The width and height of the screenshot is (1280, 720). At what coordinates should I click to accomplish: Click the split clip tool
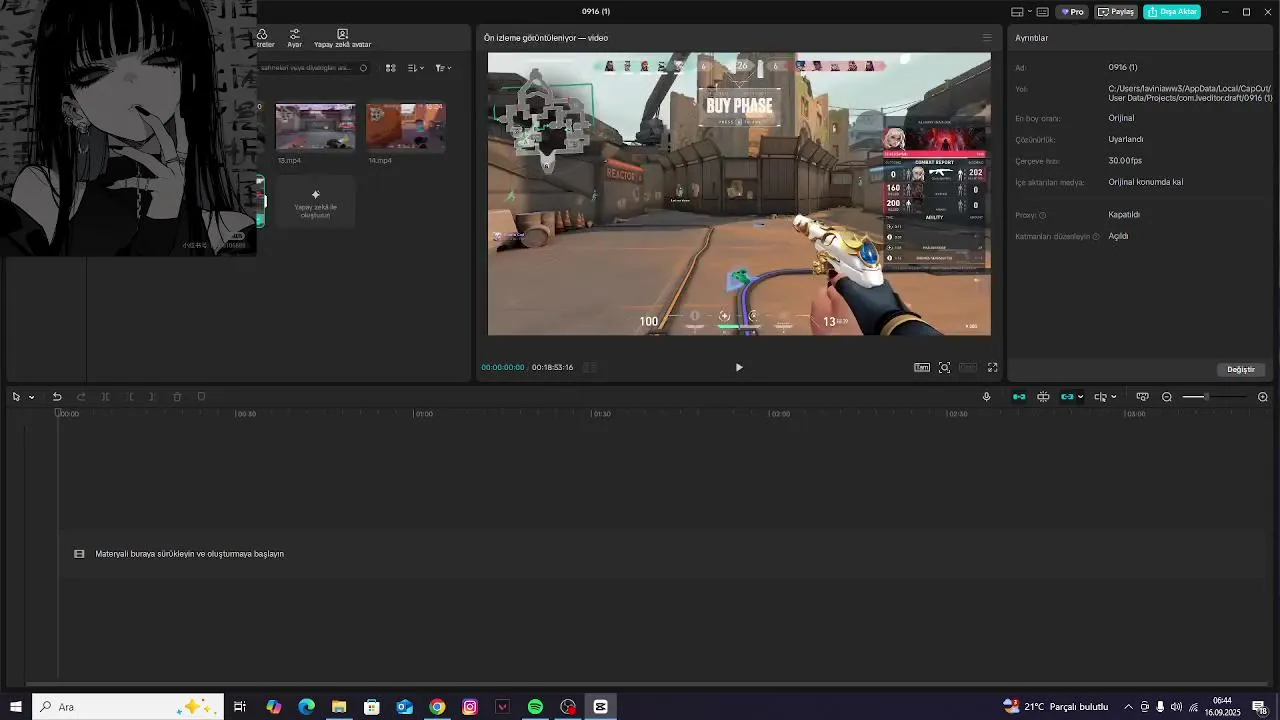105,397
